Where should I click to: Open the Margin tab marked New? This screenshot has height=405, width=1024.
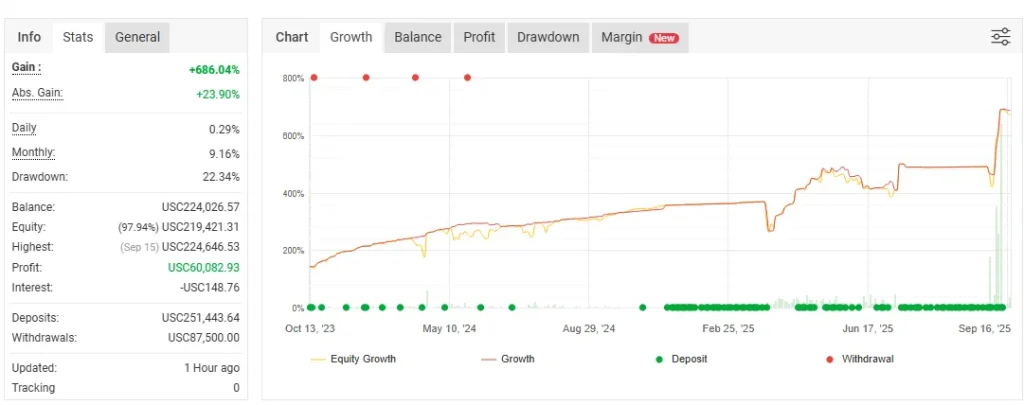point(639,37)
